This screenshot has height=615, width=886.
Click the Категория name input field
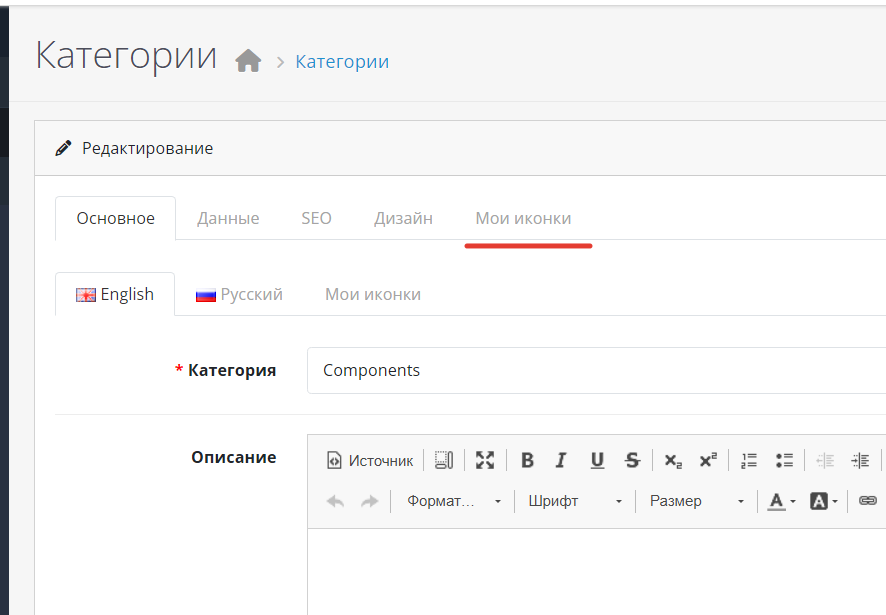[596, 370]
